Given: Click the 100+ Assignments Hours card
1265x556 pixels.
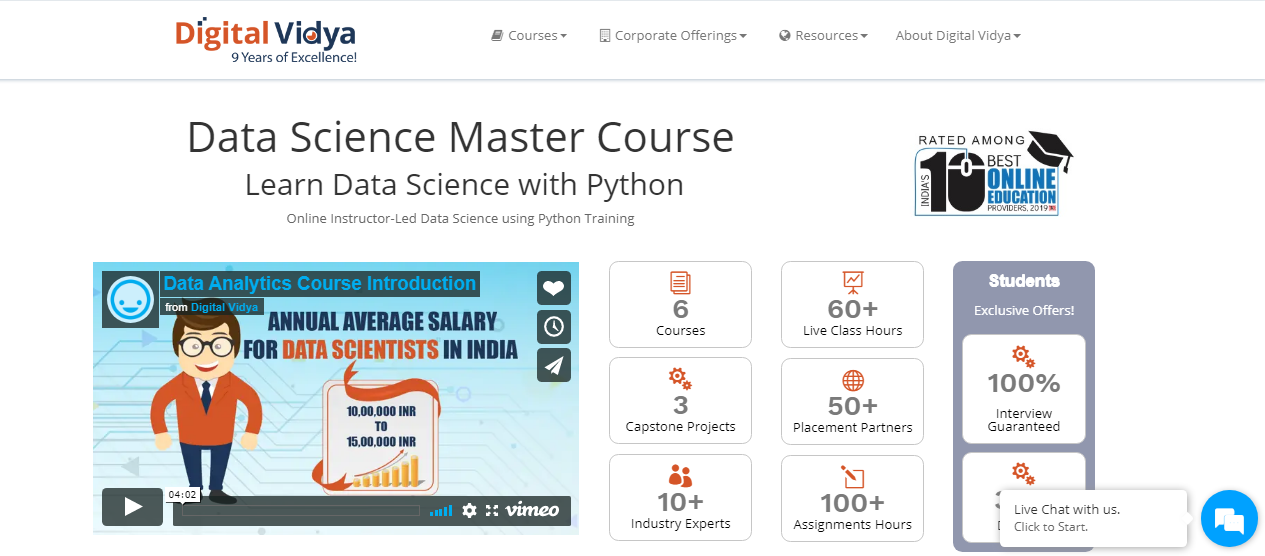Looking at the screenshot, I should [852, 498].
